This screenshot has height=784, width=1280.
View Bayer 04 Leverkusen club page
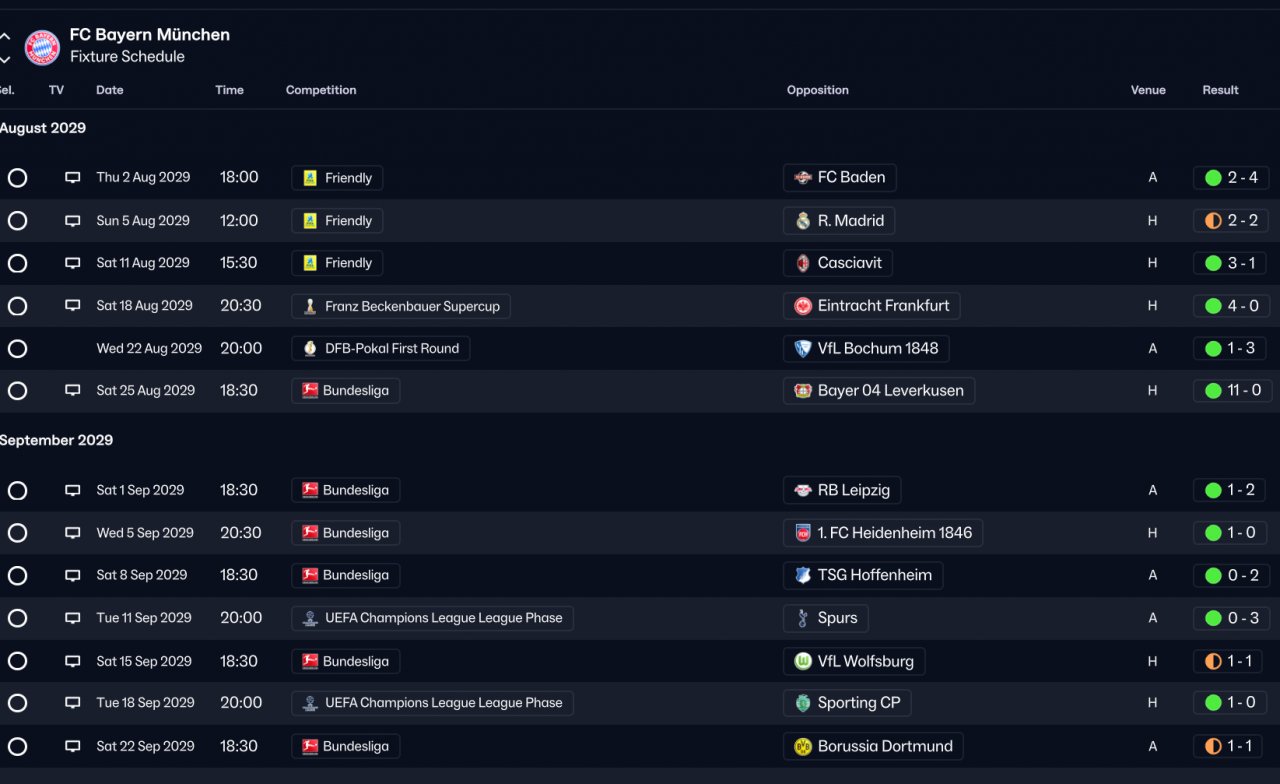(879, 391)
